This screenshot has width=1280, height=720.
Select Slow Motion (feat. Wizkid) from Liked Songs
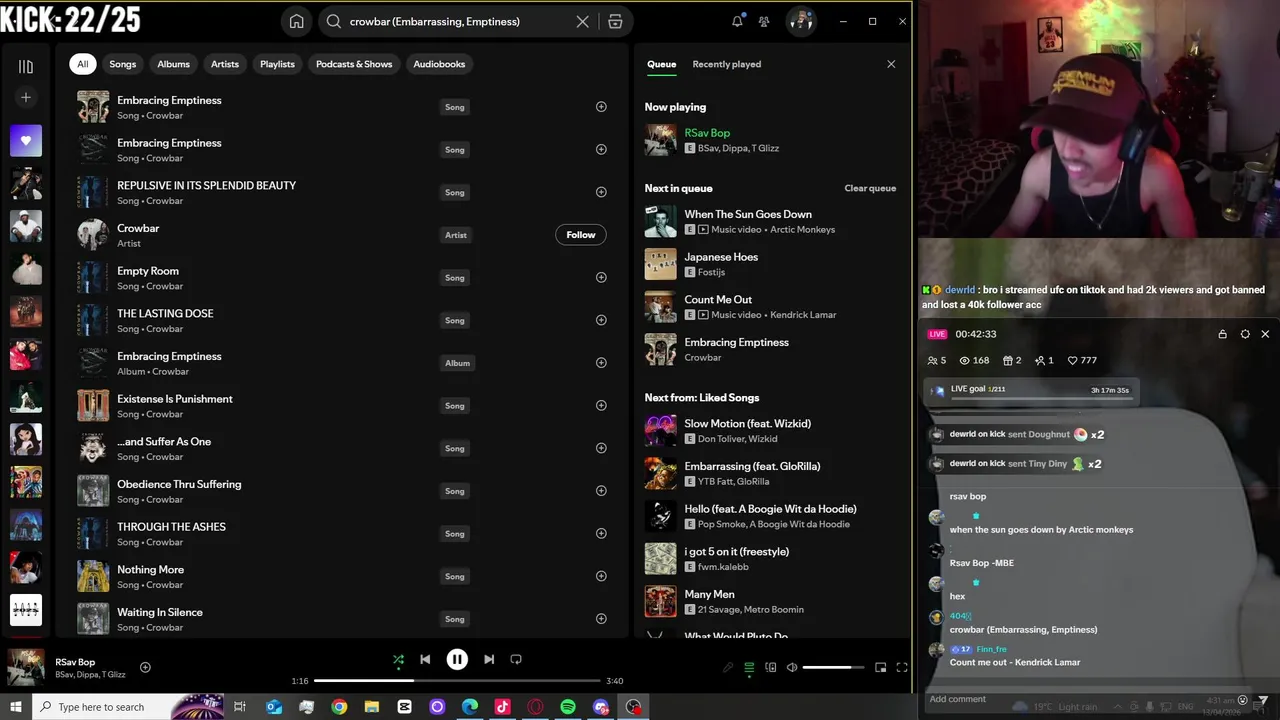click(771, 431)
